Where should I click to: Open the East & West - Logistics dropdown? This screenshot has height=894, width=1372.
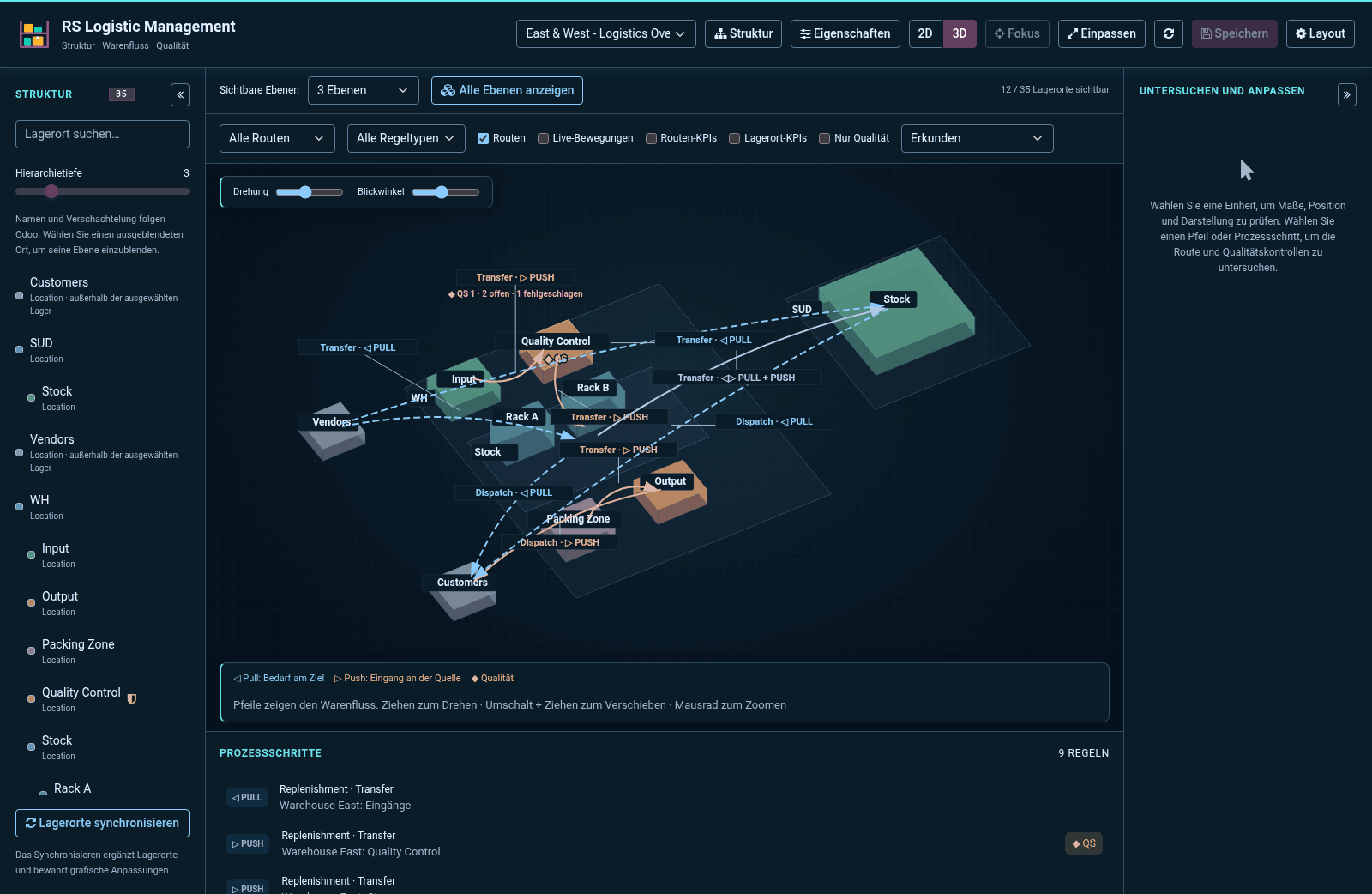pyautogui.click(x=605, y=33)
